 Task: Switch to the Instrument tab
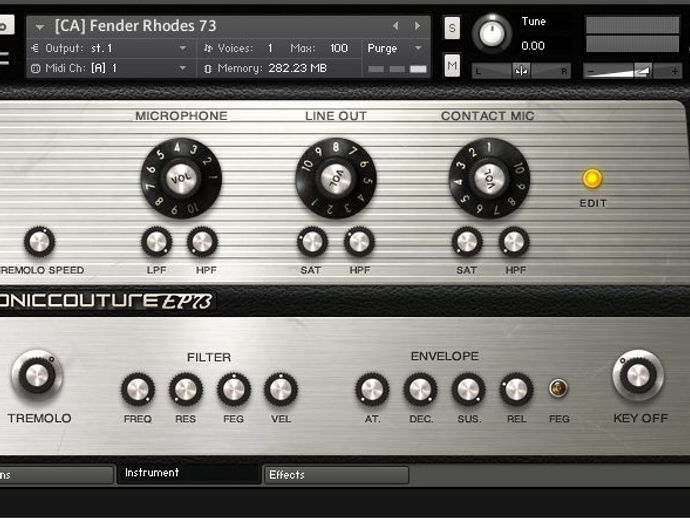tap(188, 473)
